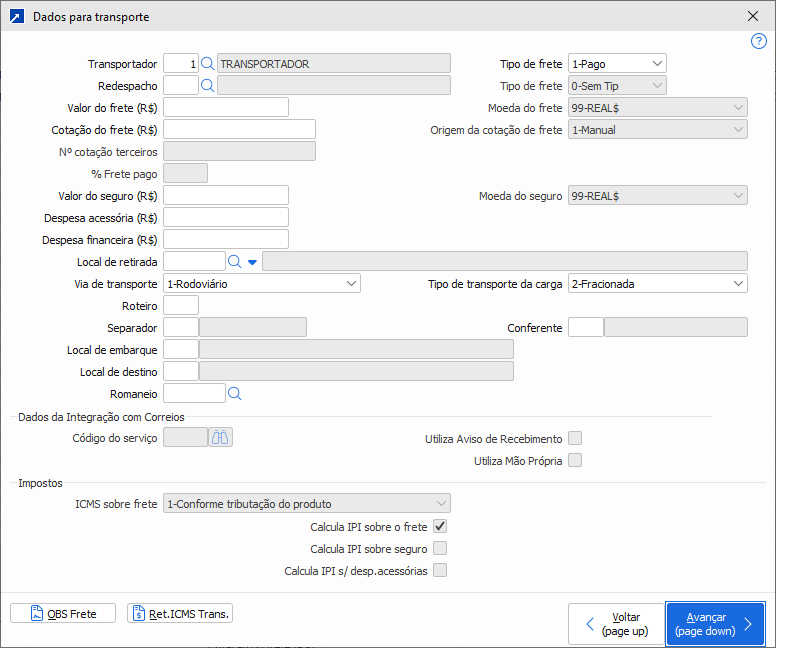Open the Tipo de frete 1-Pago dropdown

[x=617, y=63]
